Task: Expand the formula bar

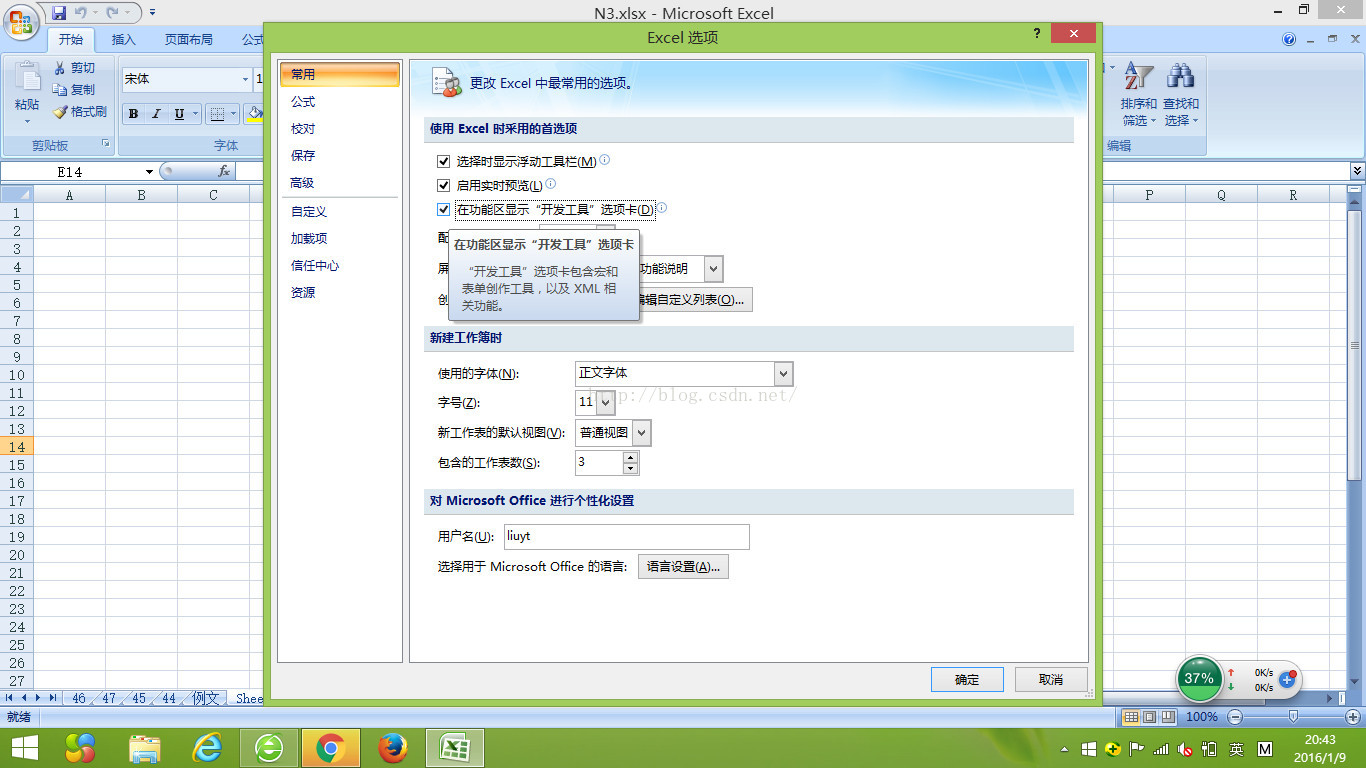Action: (1357, 172)
